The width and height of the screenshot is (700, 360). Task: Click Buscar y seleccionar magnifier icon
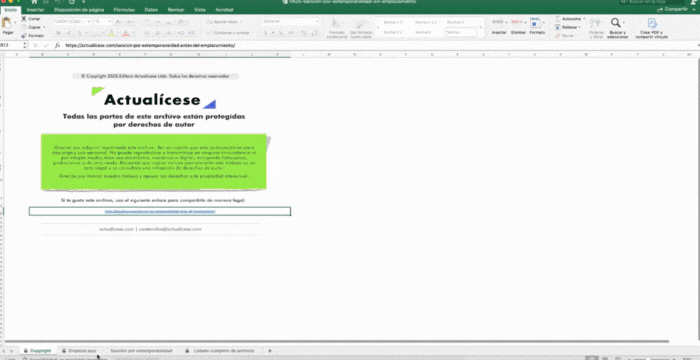616,23
